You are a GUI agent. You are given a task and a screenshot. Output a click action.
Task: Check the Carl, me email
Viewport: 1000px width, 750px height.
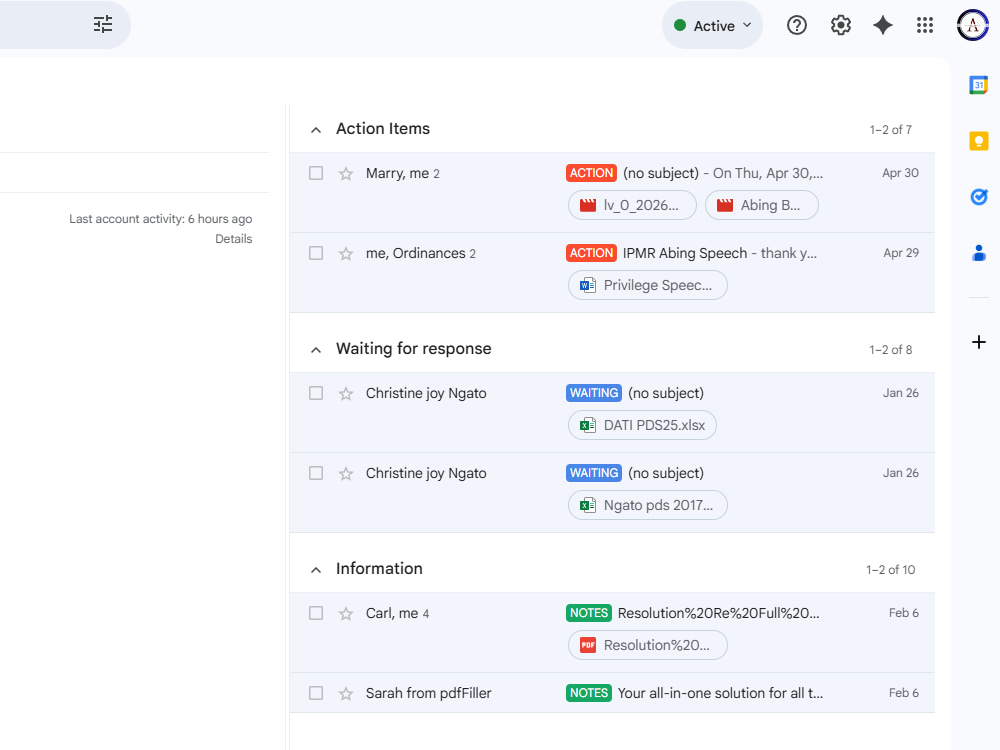[316, 613]
